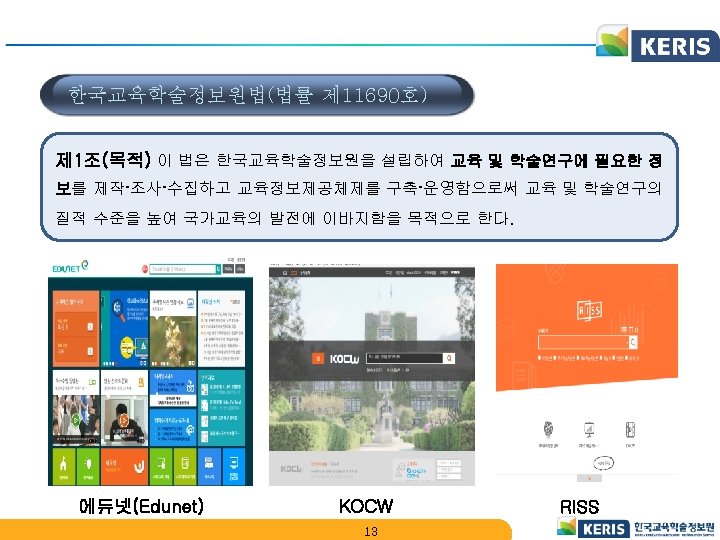Click the bold phrase 교육 및 학술연구에 필요한 정
720x540 pixels.
pos(556,160)
